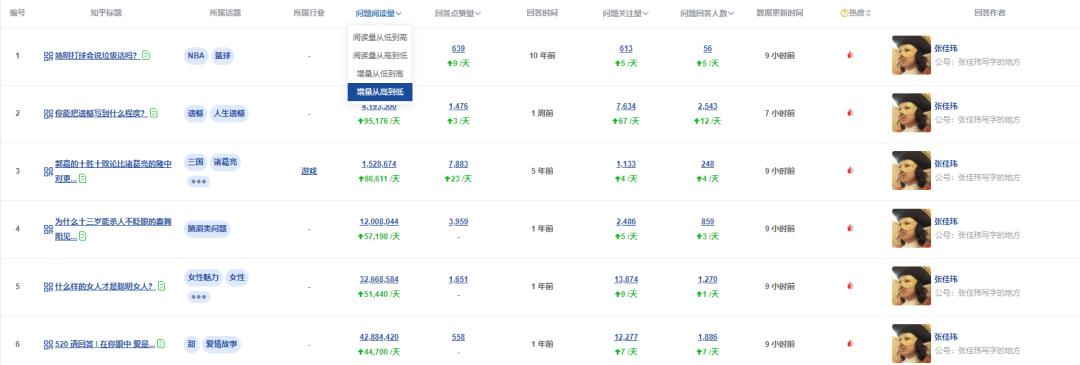Select 增量从低到高 sort option
Viewport: 1080px width, 365px height.
click(x=380, y=73)
